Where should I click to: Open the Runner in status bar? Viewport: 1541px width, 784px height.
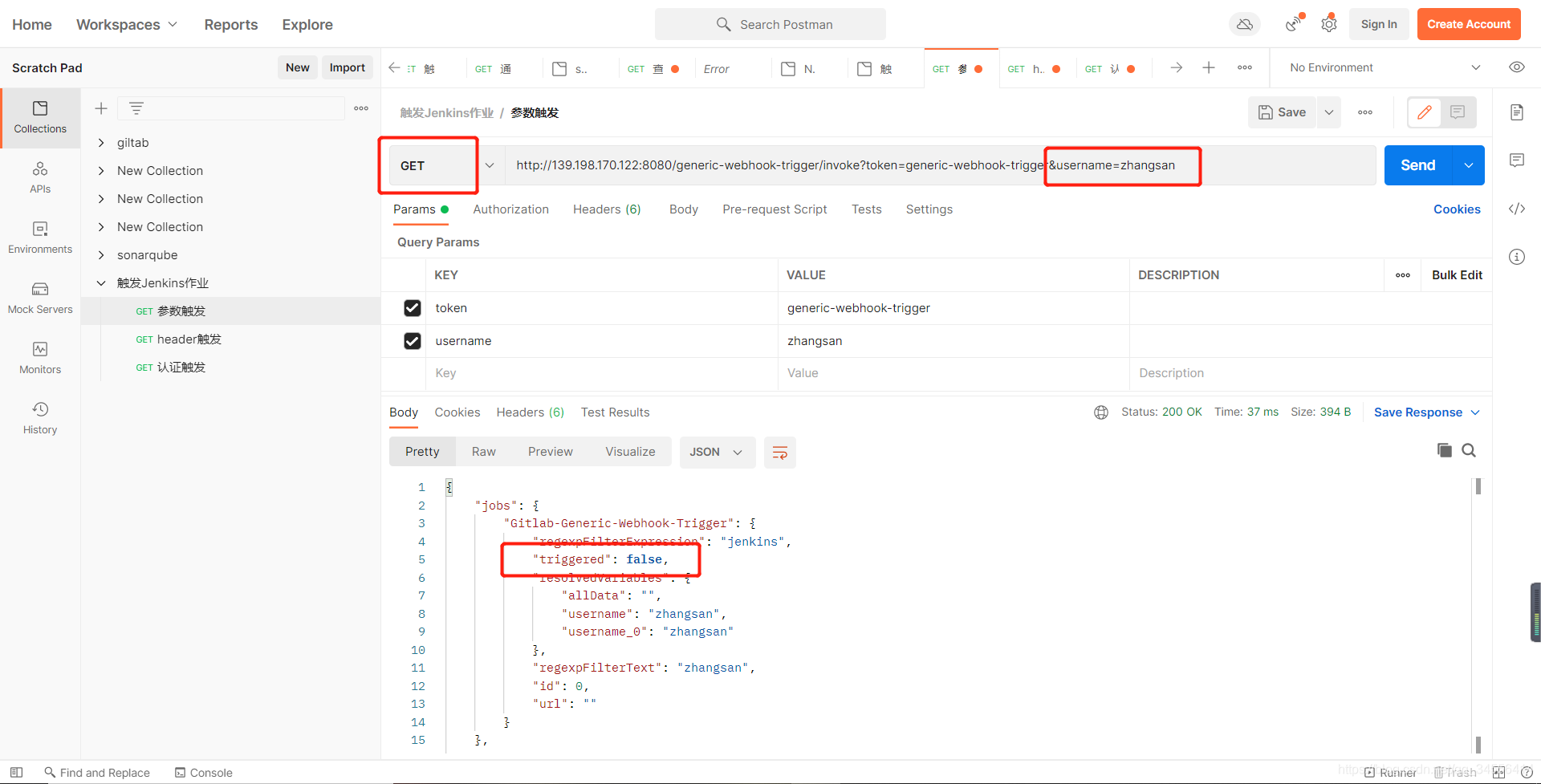click(1390, 773)
